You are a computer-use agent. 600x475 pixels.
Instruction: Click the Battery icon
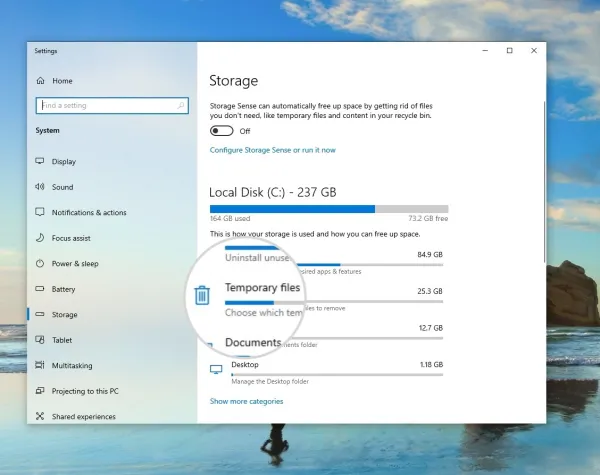pyautogui.click(x=40, y=289)
